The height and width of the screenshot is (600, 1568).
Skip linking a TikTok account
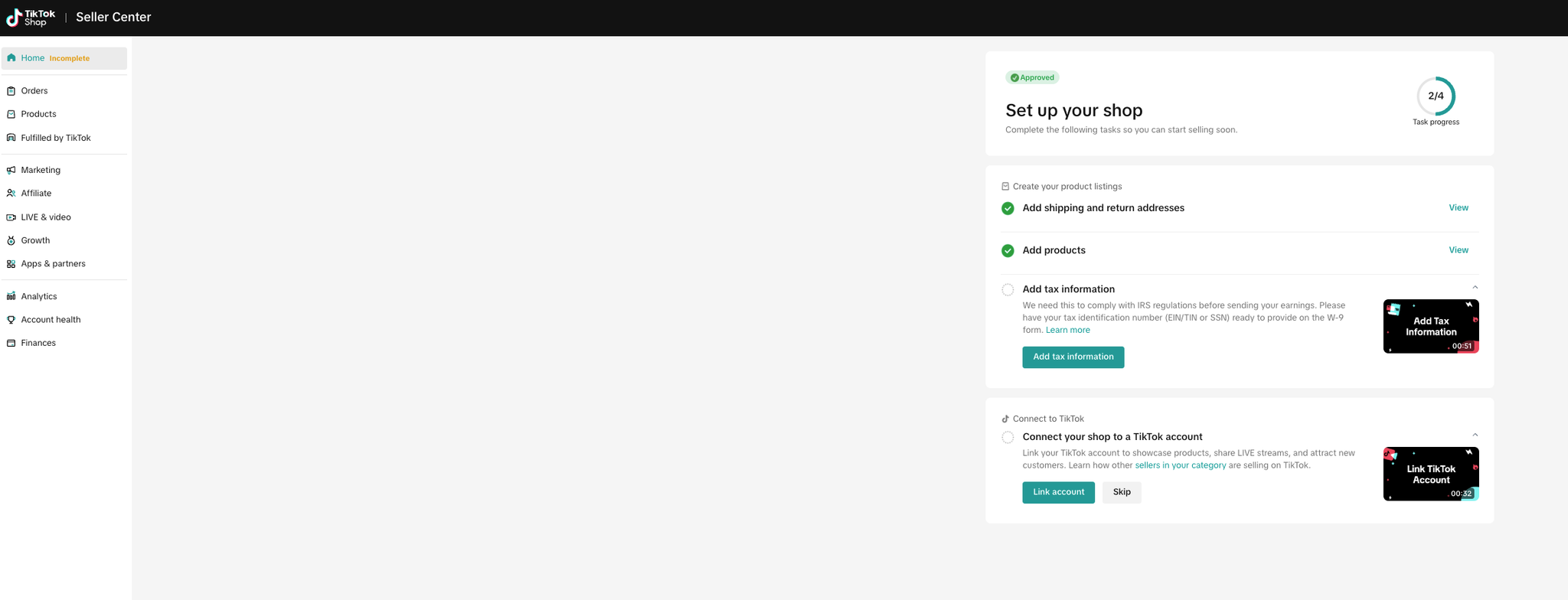point(1122,493)
